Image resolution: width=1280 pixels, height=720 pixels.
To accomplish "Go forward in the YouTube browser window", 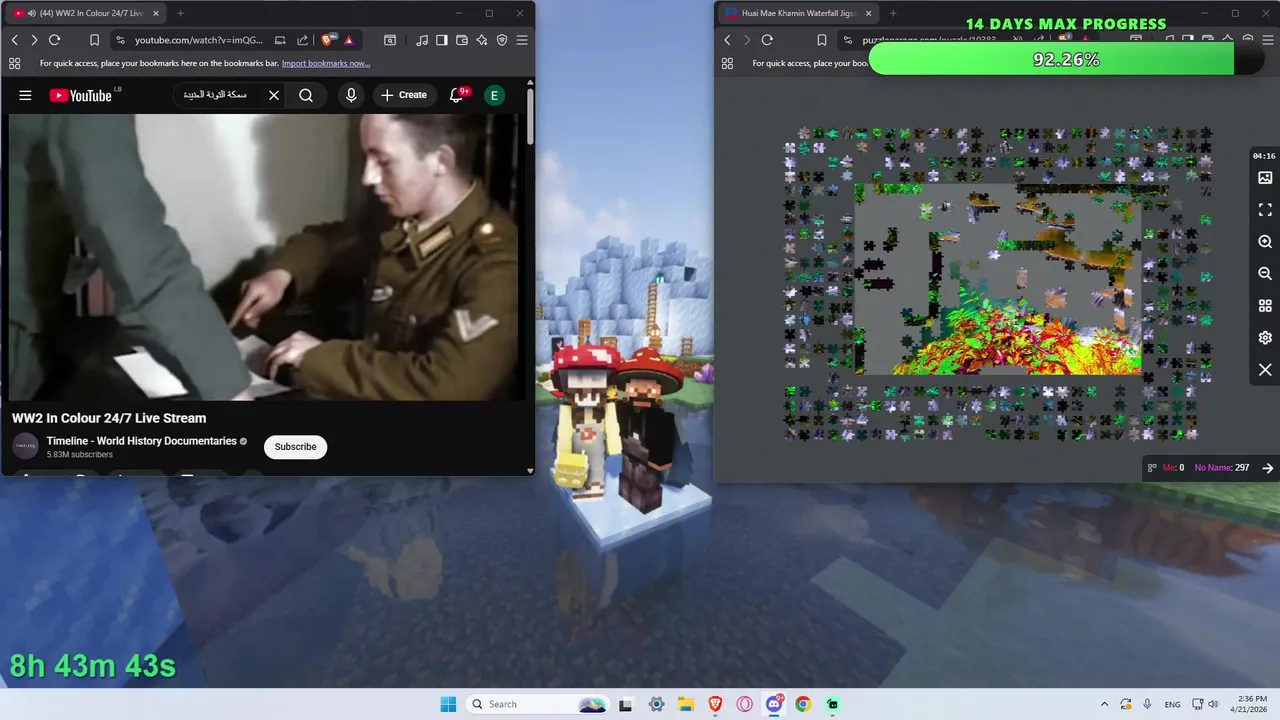I will tap(34, 40).
